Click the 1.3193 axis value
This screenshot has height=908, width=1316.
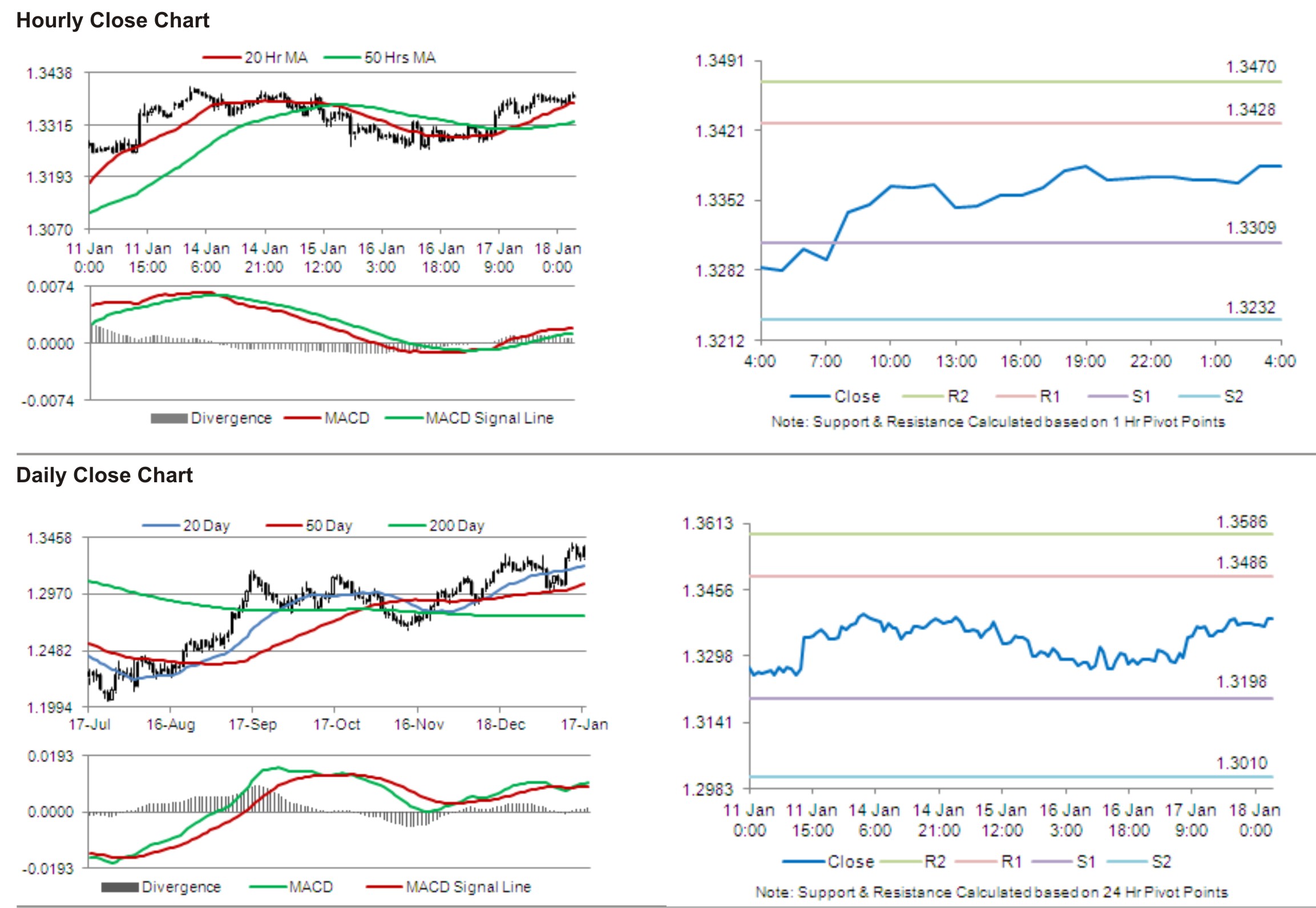tap(50, 177)
